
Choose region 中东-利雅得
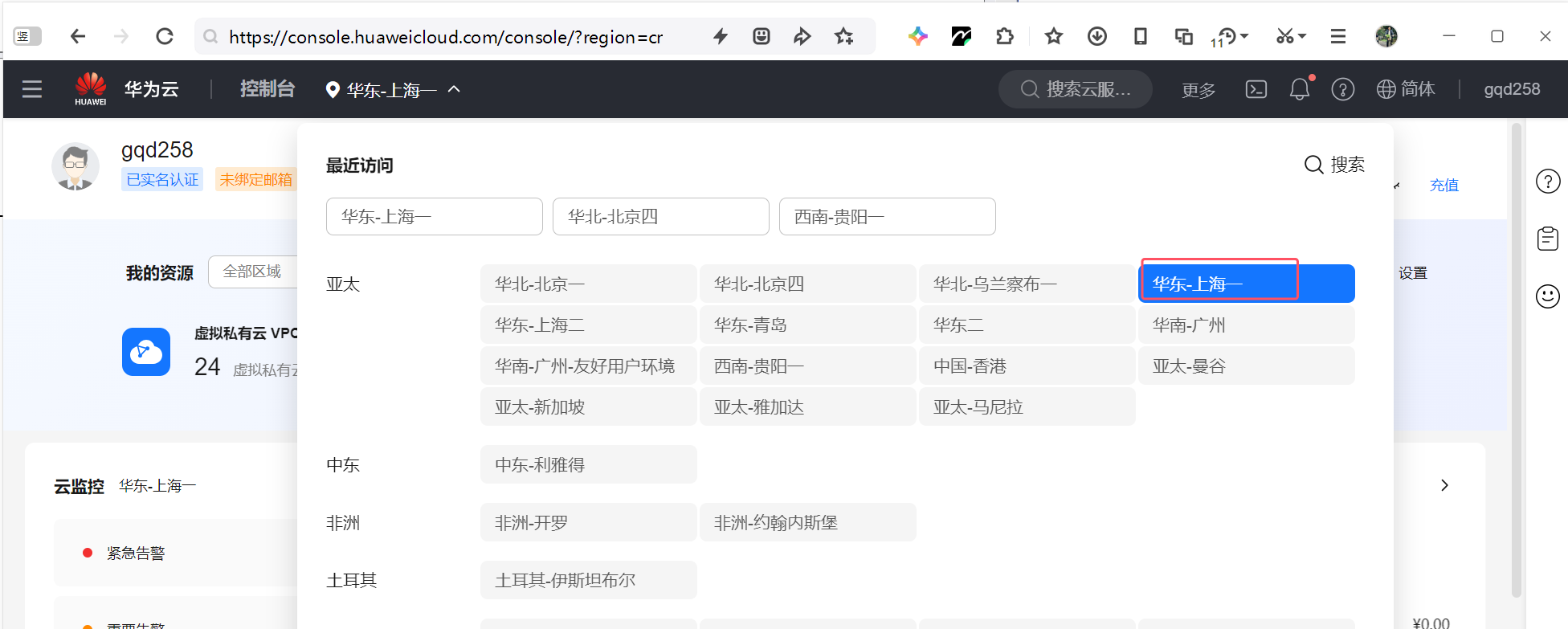coord(589,464)
